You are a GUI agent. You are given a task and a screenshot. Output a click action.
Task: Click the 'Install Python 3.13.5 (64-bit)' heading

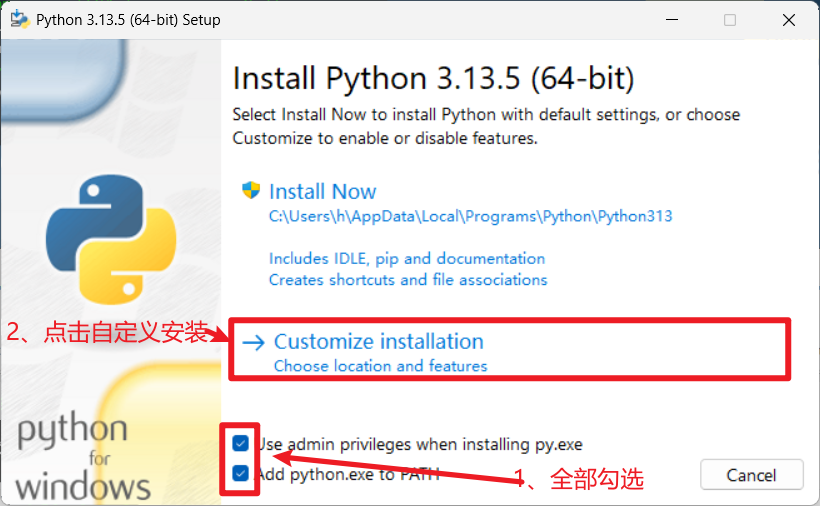(x=434, y=78)
